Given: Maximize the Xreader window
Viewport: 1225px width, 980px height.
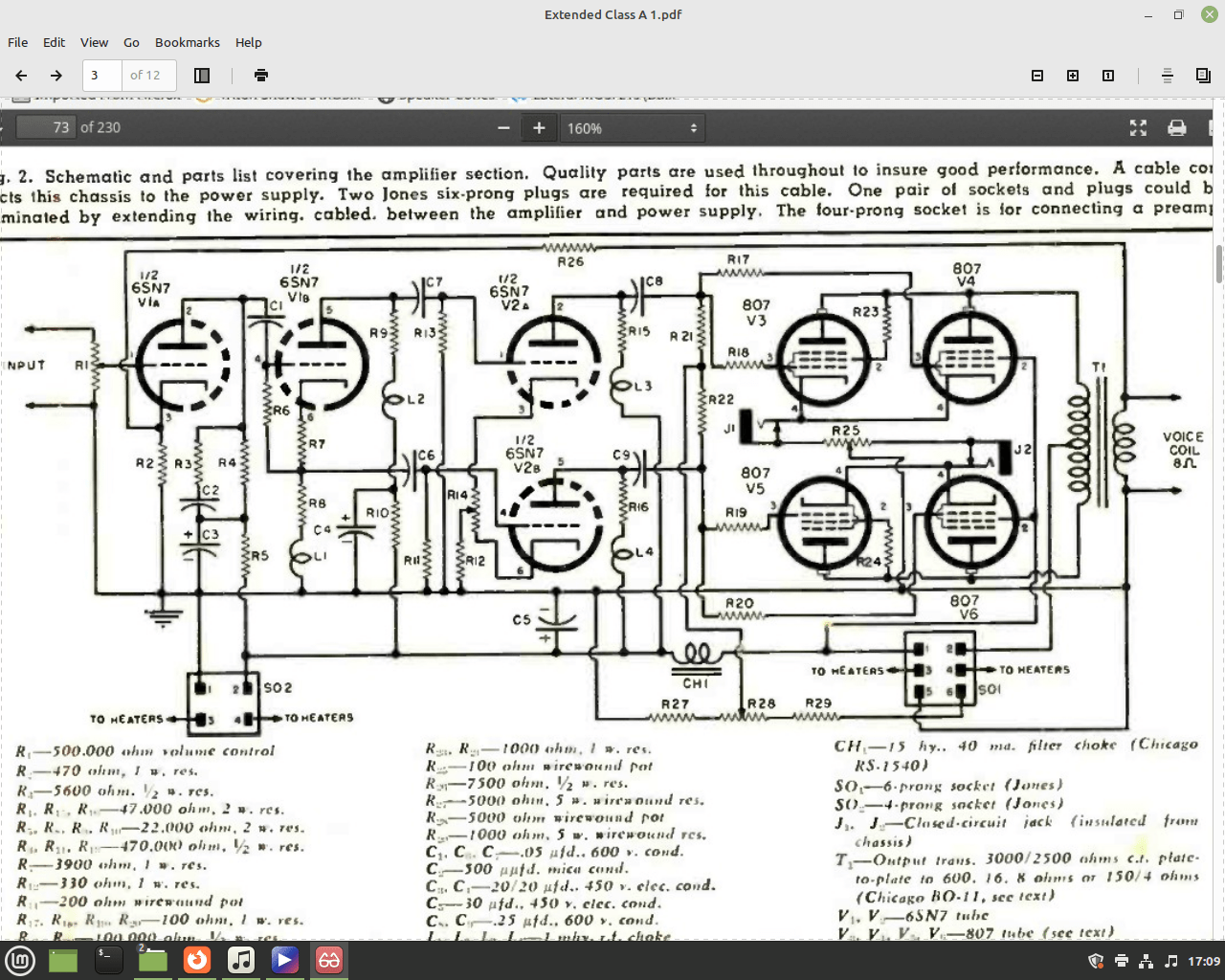Looking at the screenshot, I should [x=1179, y=14].
